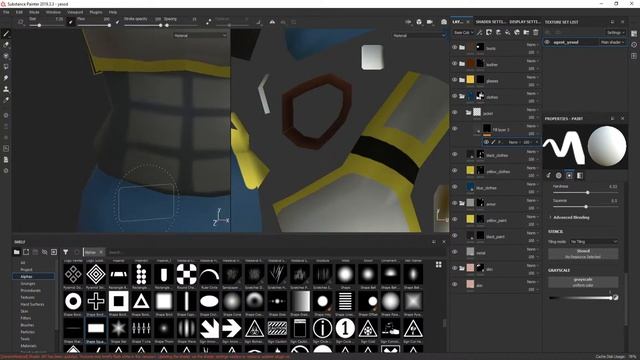Select the triangle shape border alpha
The image size is (640, 360).
(141, 301)
